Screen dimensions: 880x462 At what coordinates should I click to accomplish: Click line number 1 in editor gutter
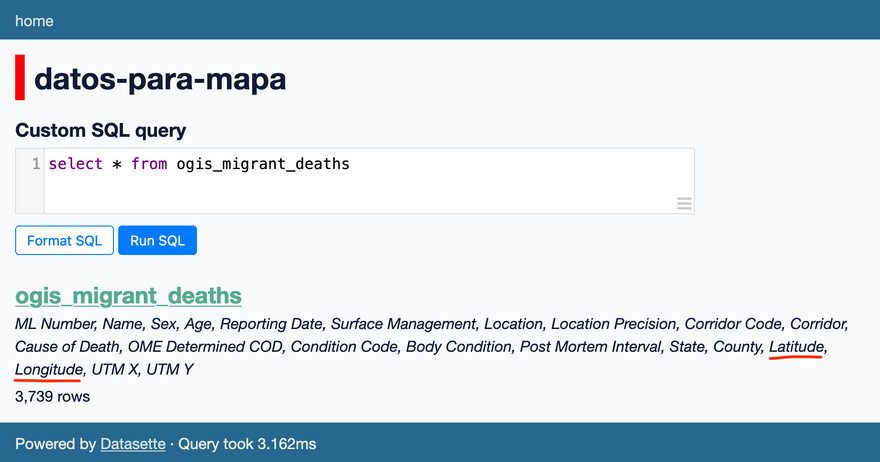coord(36,163)
